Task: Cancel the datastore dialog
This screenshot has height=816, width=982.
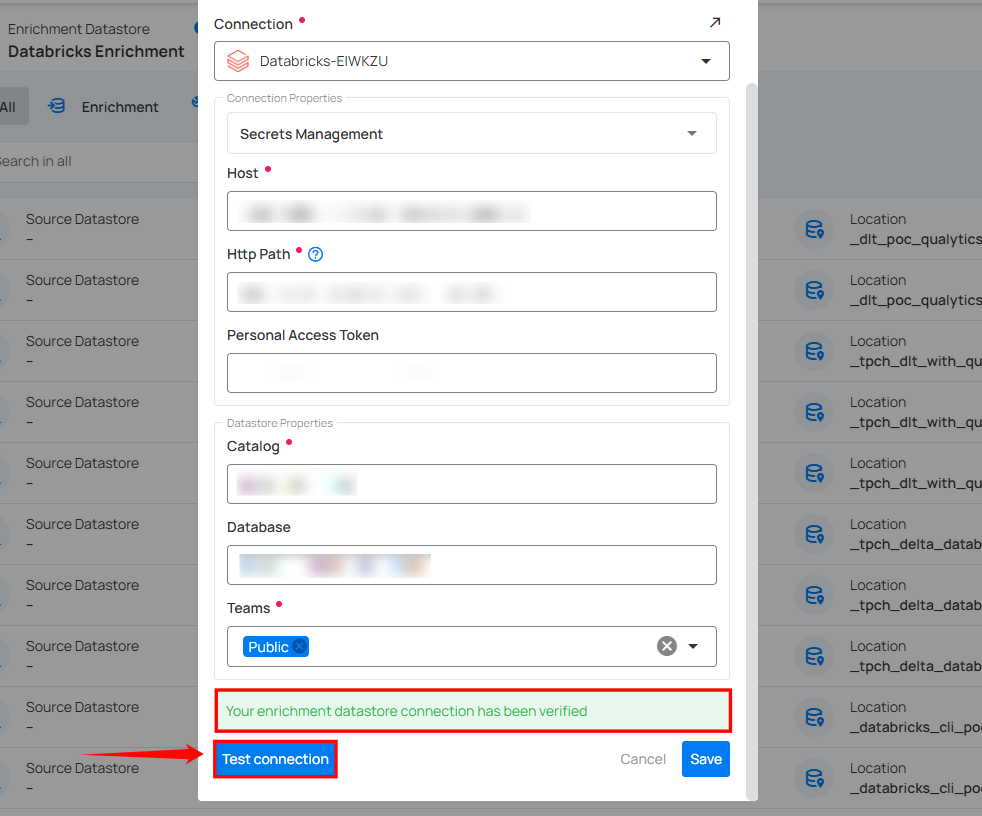Action: (643, 759)
